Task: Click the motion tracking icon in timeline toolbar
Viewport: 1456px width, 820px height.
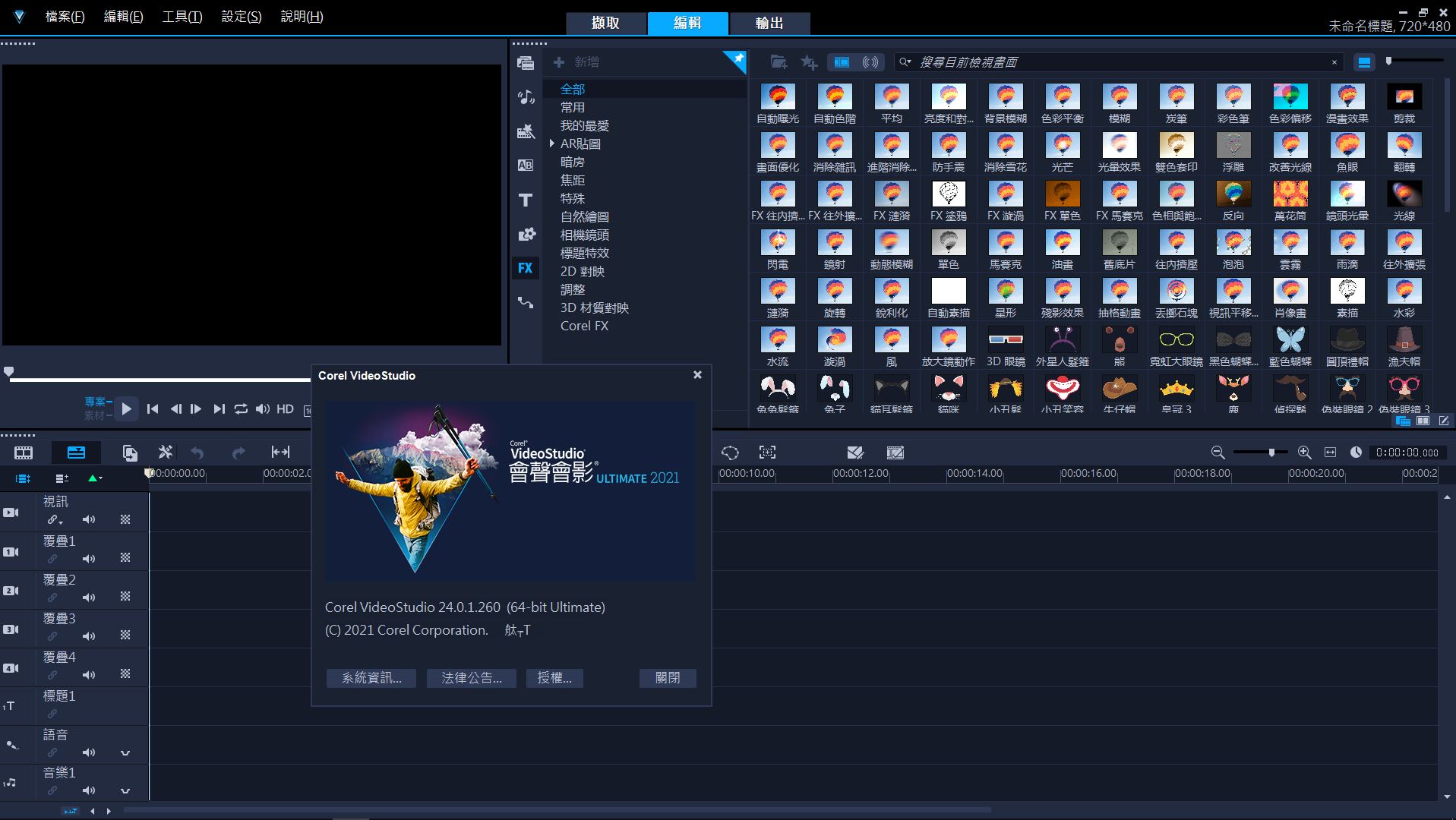Action: (767, 453)
